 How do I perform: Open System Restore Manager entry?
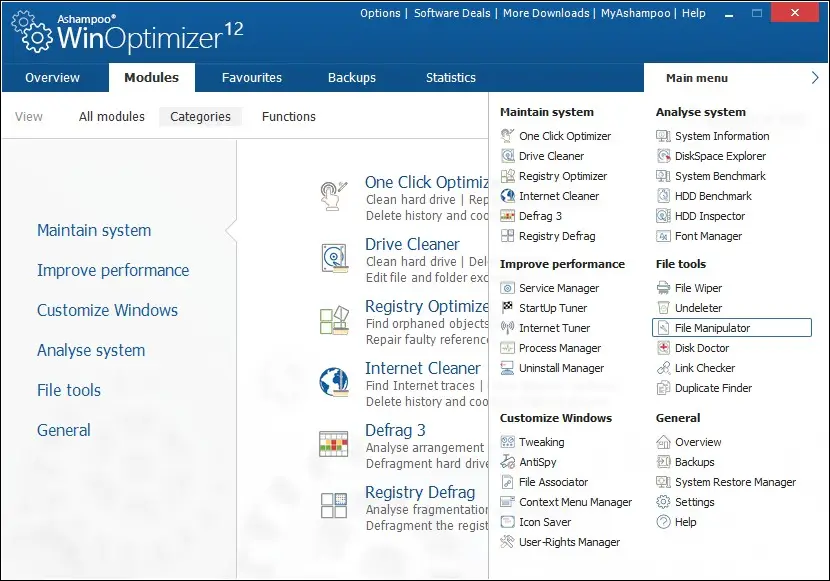point(735,482)
